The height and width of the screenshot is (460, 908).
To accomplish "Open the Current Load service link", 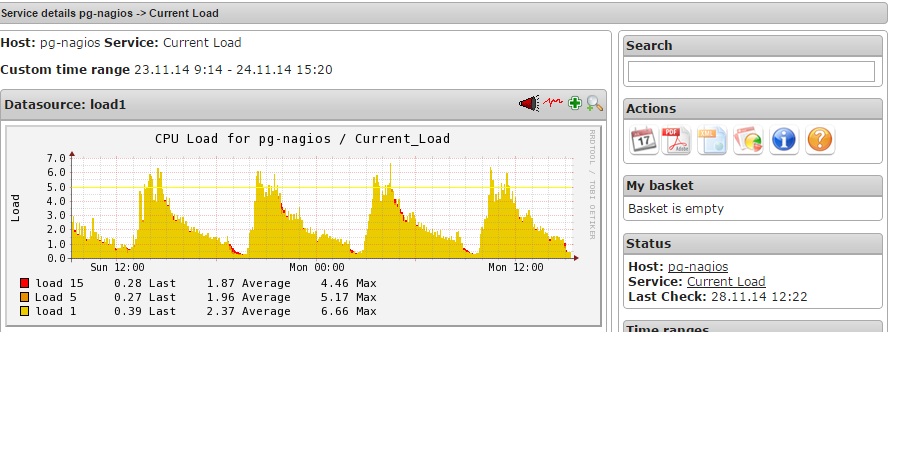I will point(725,281).
